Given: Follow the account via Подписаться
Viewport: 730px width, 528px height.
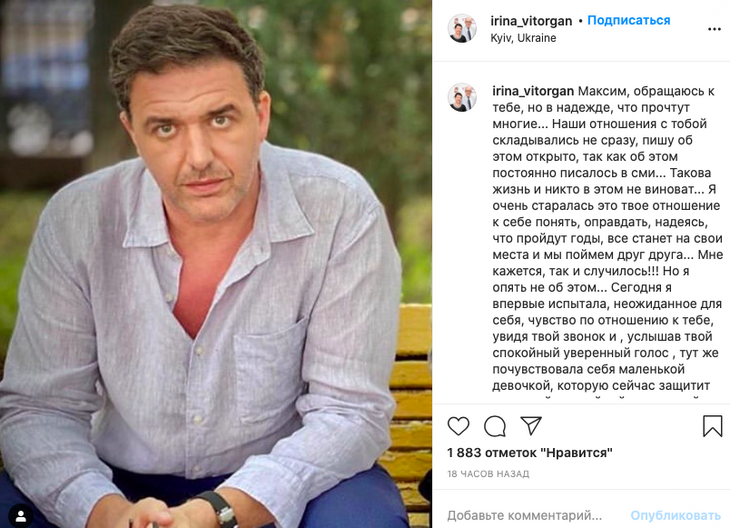Looking at the screenshot, I should pyautogui.click(x=629, y=20).
